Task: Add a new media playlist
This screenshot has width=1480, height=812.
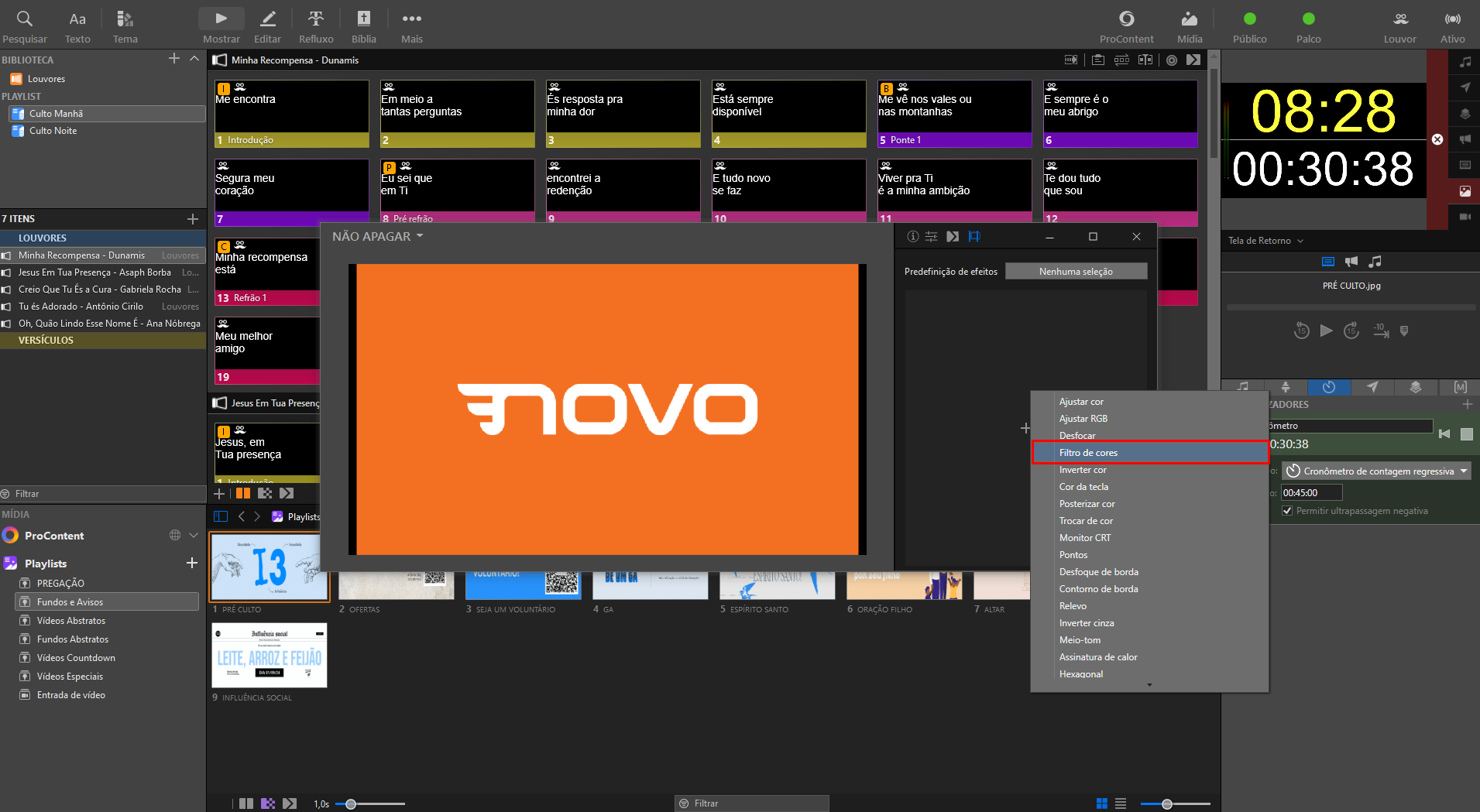Action: [x=192, y=563]
